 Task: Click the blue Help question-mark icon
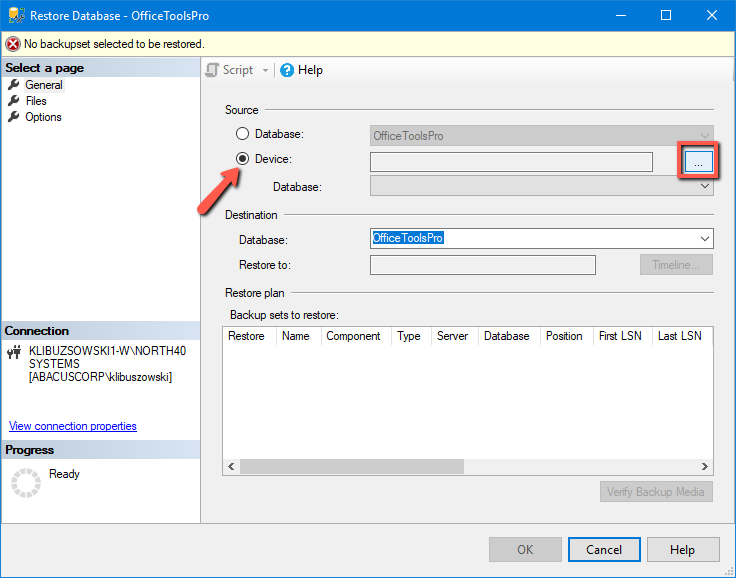287,70
